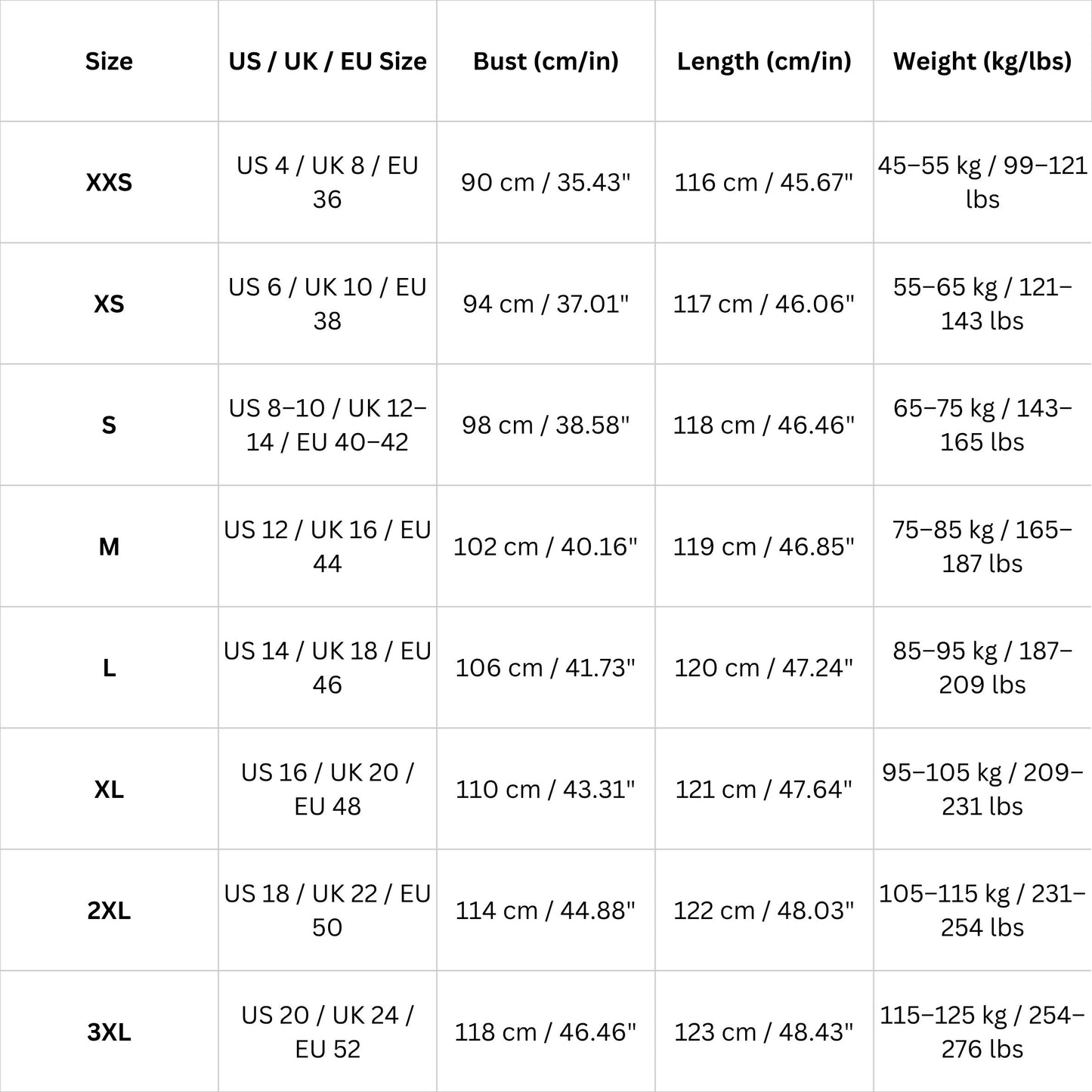Click the 119 cm / 46.85" length cell
The width and height of the screenshot is (1092, 1092).
click(764, 546)
